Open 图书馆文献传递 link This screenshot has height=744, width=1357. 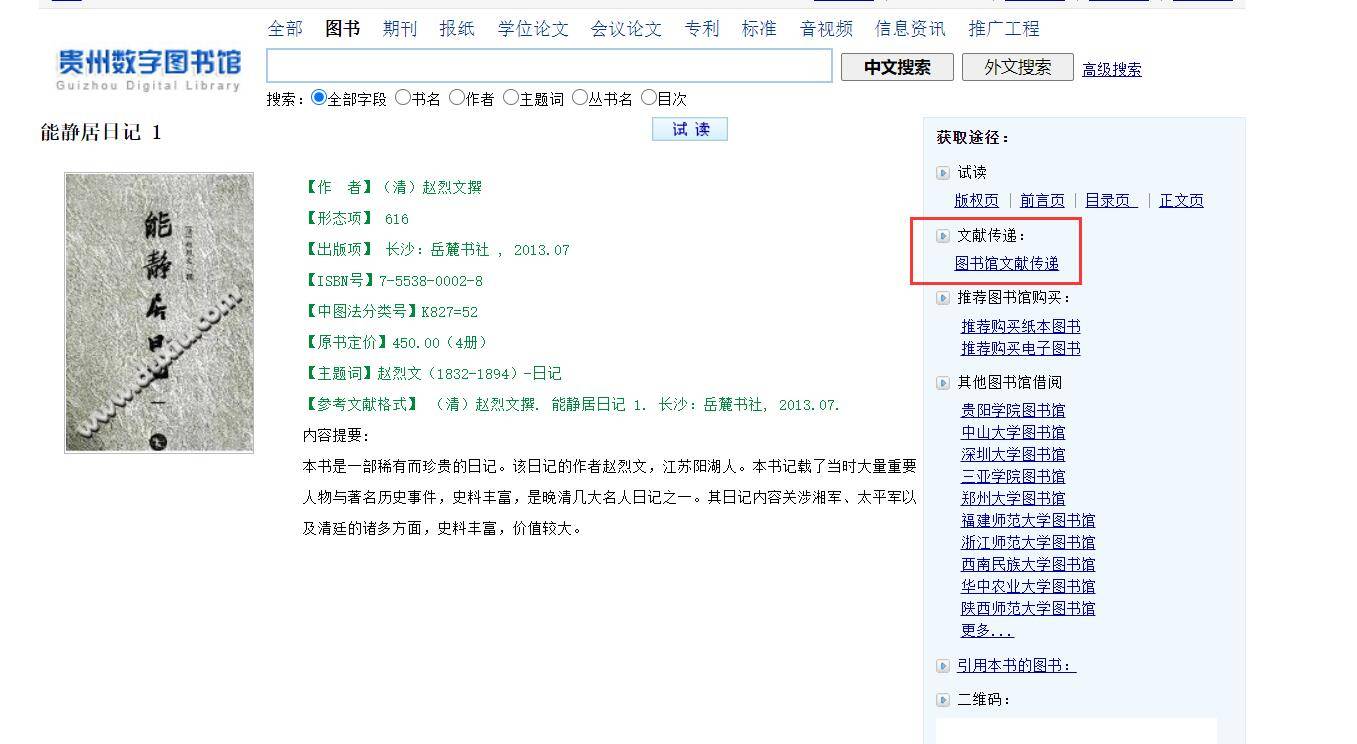point(1006,263)
